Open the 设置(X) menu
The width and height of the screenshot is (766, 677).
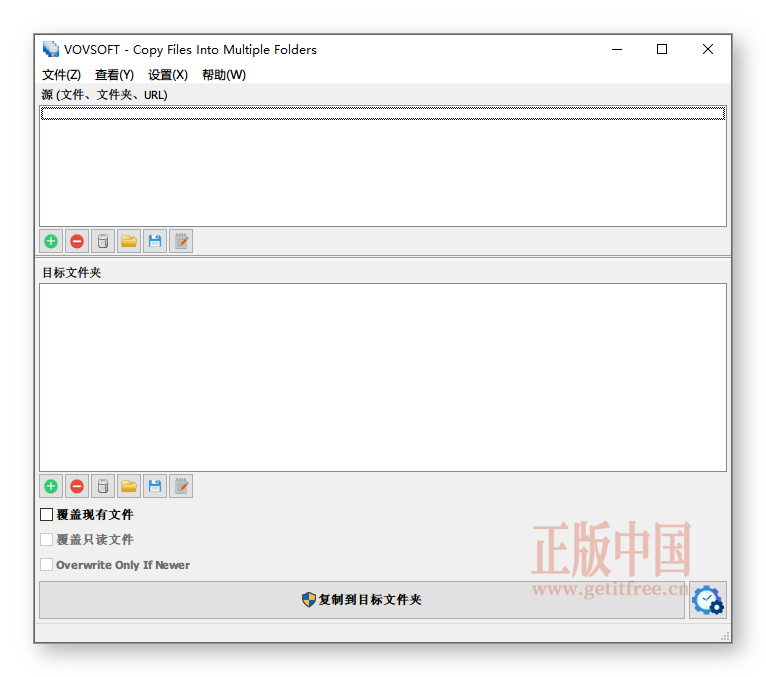click(168, 75)
